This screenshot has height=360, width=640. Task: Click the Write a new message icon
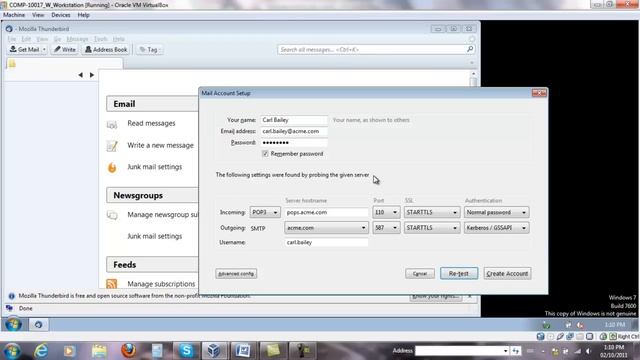pyautogui.click(x=112, y=146)
